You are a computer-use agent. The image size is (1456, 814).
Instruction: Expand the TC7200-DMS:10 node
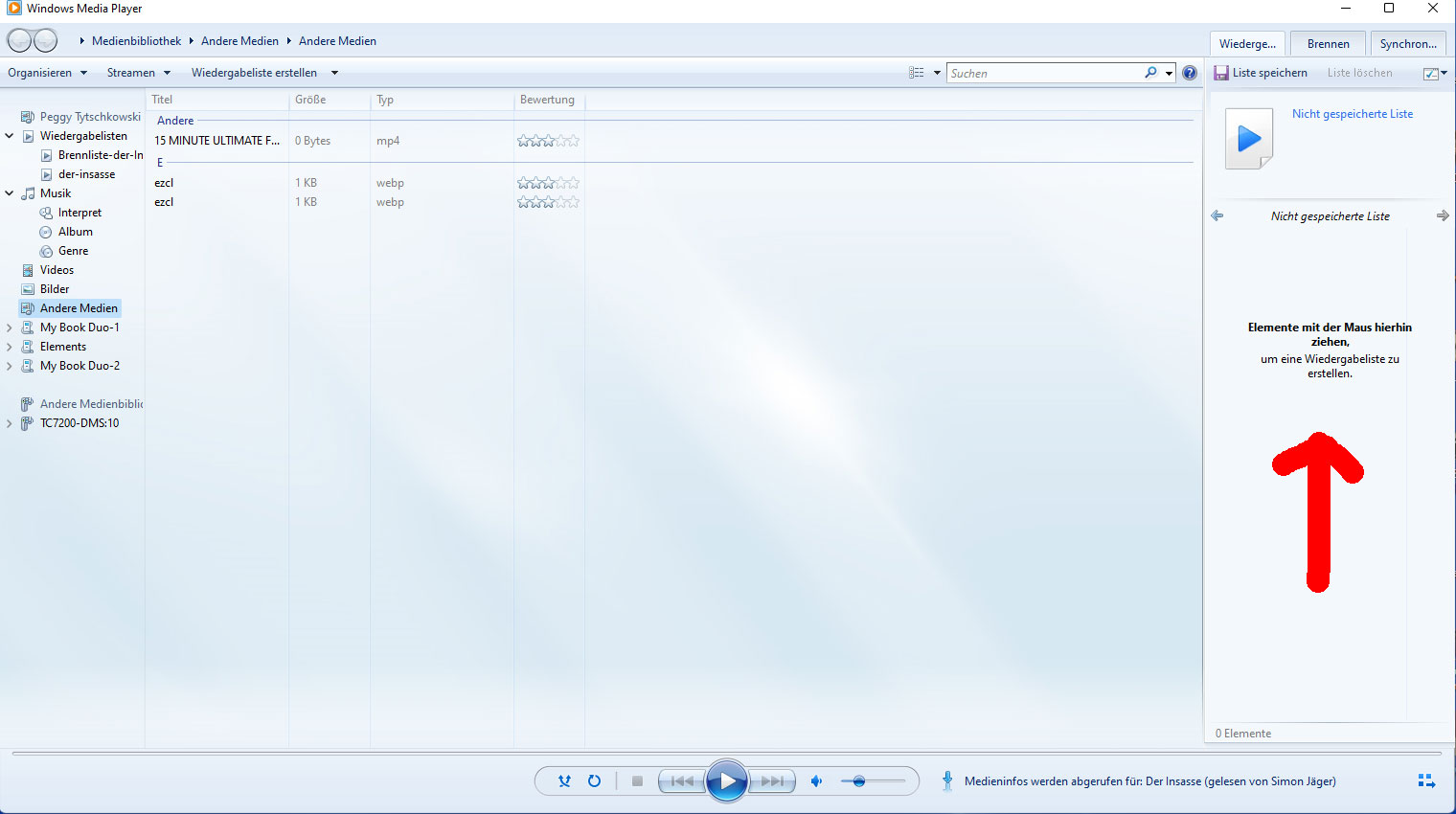[x=10, y=423]
